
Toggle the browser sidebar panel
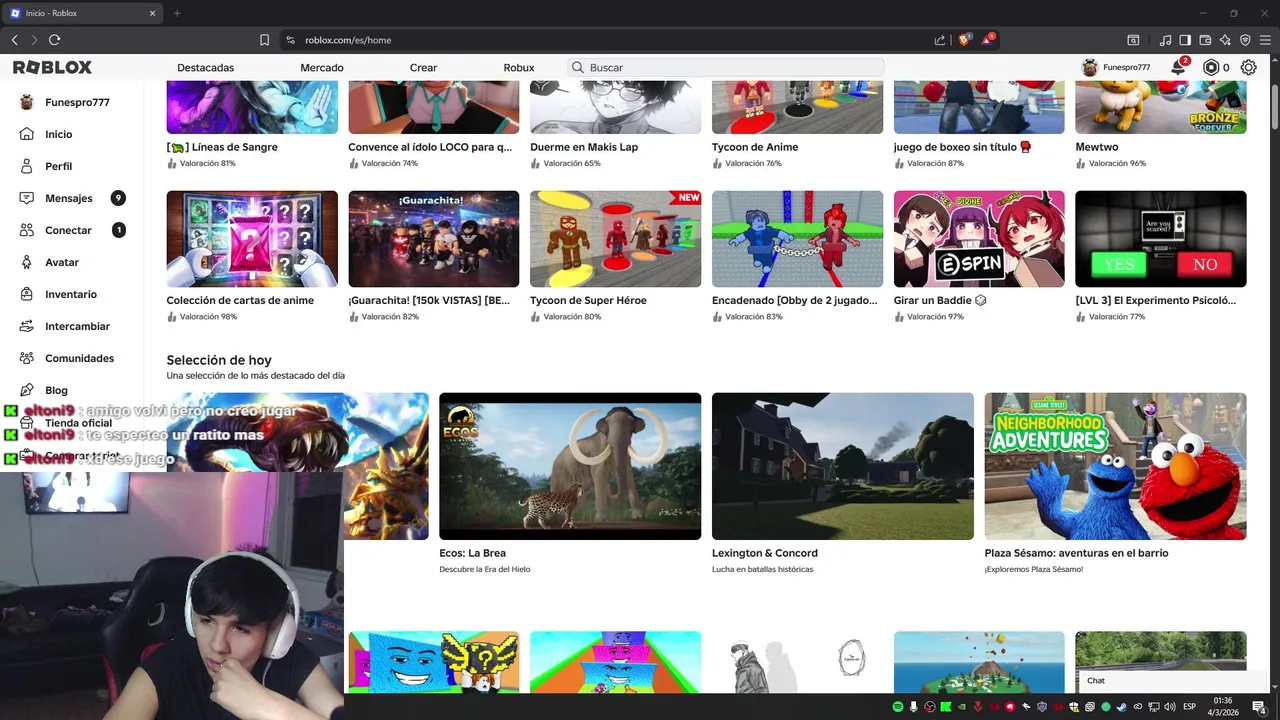tap(1185, 40)
